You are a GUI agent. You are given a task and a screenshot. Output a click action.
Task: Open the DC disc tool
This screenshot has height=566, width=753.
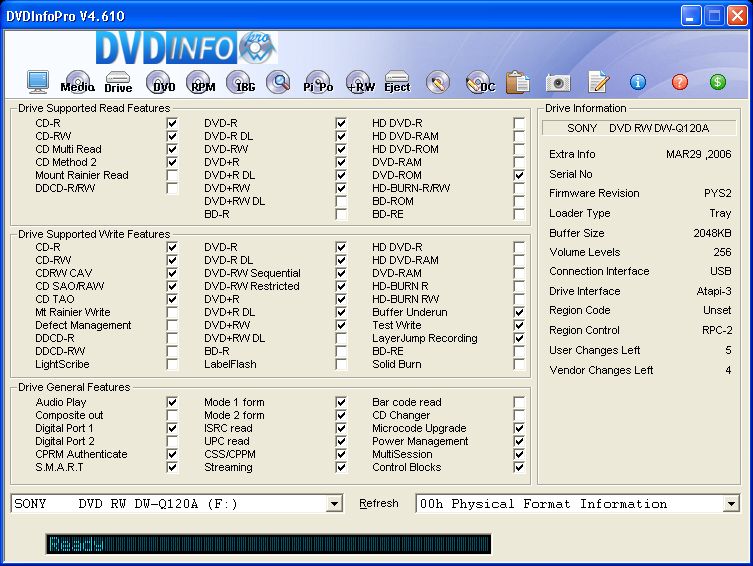480,82
